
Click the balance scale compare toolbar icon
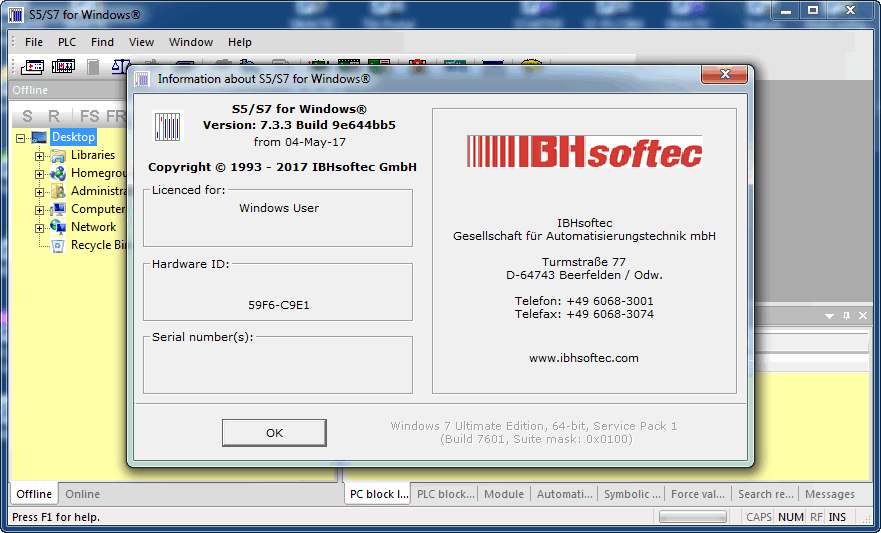120,67
